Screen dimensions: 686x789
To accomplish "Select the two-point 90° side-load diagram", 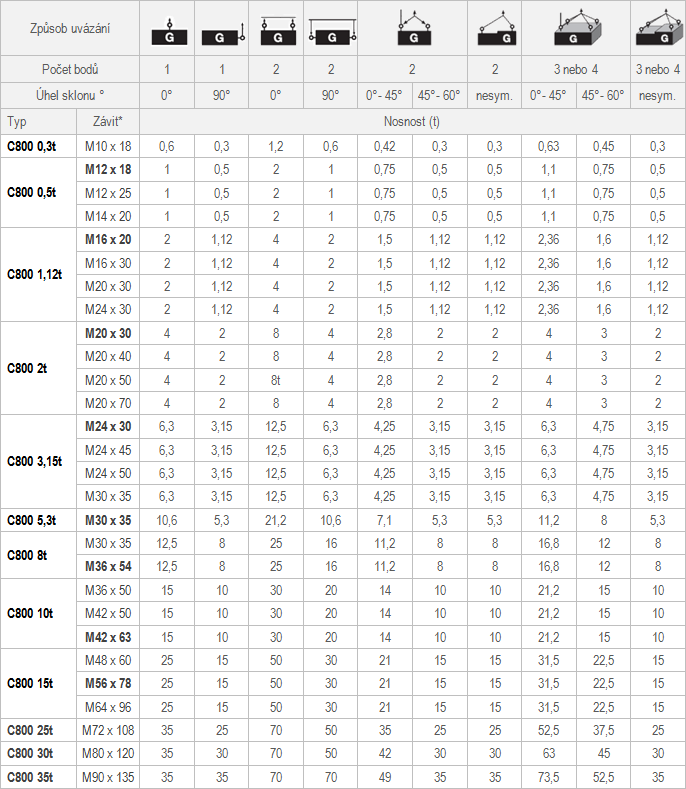I will click(x=330, y=30).
